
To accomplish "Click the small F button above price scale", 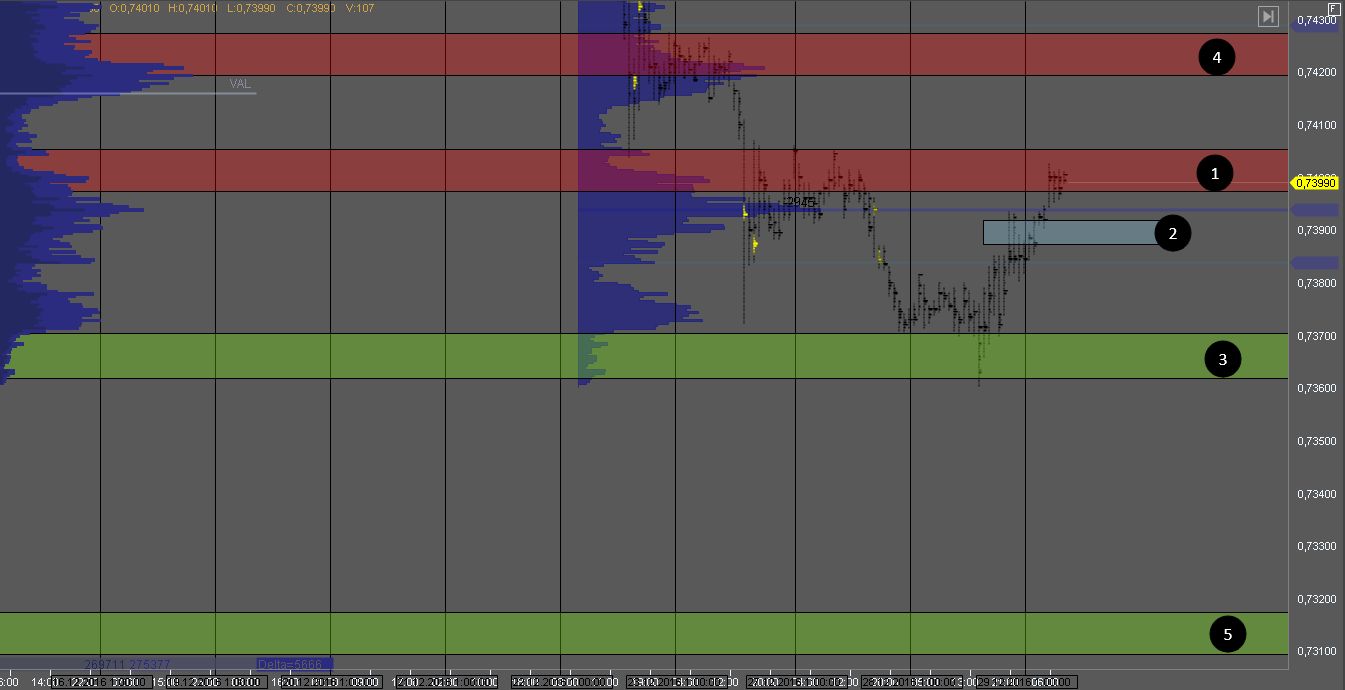I will coord(1334,7).
